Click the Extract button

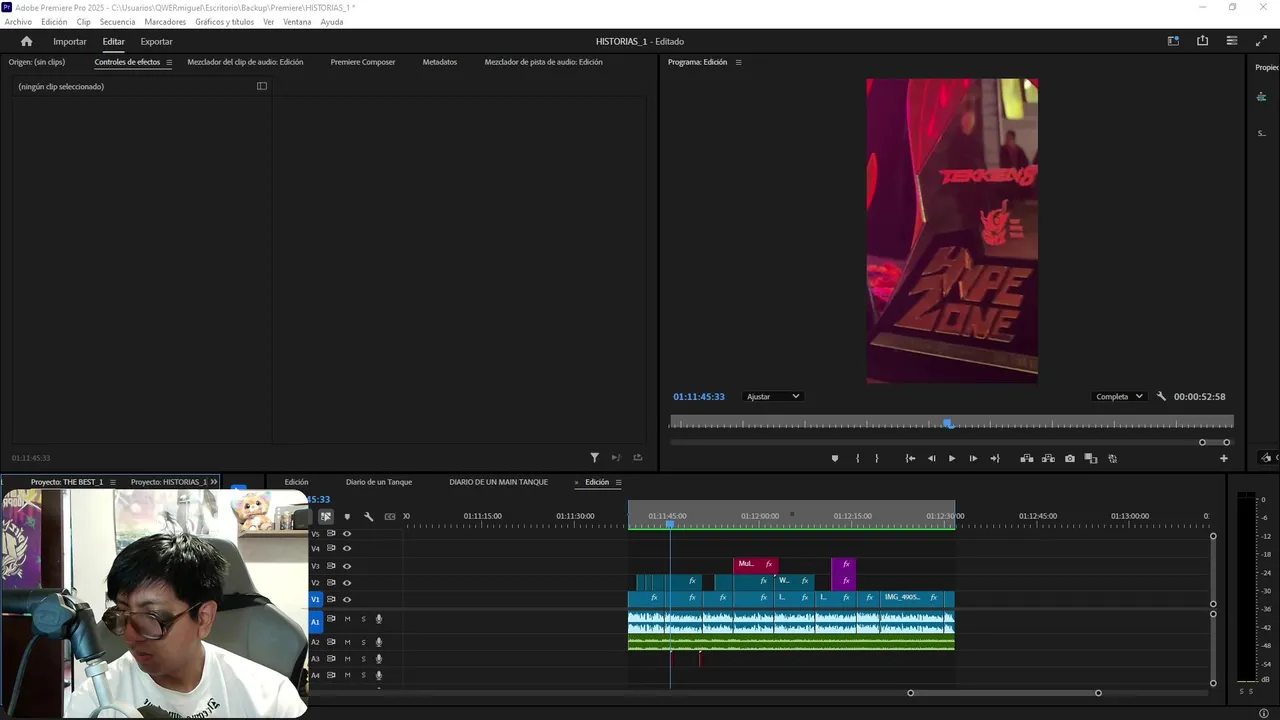[1048, 458]
